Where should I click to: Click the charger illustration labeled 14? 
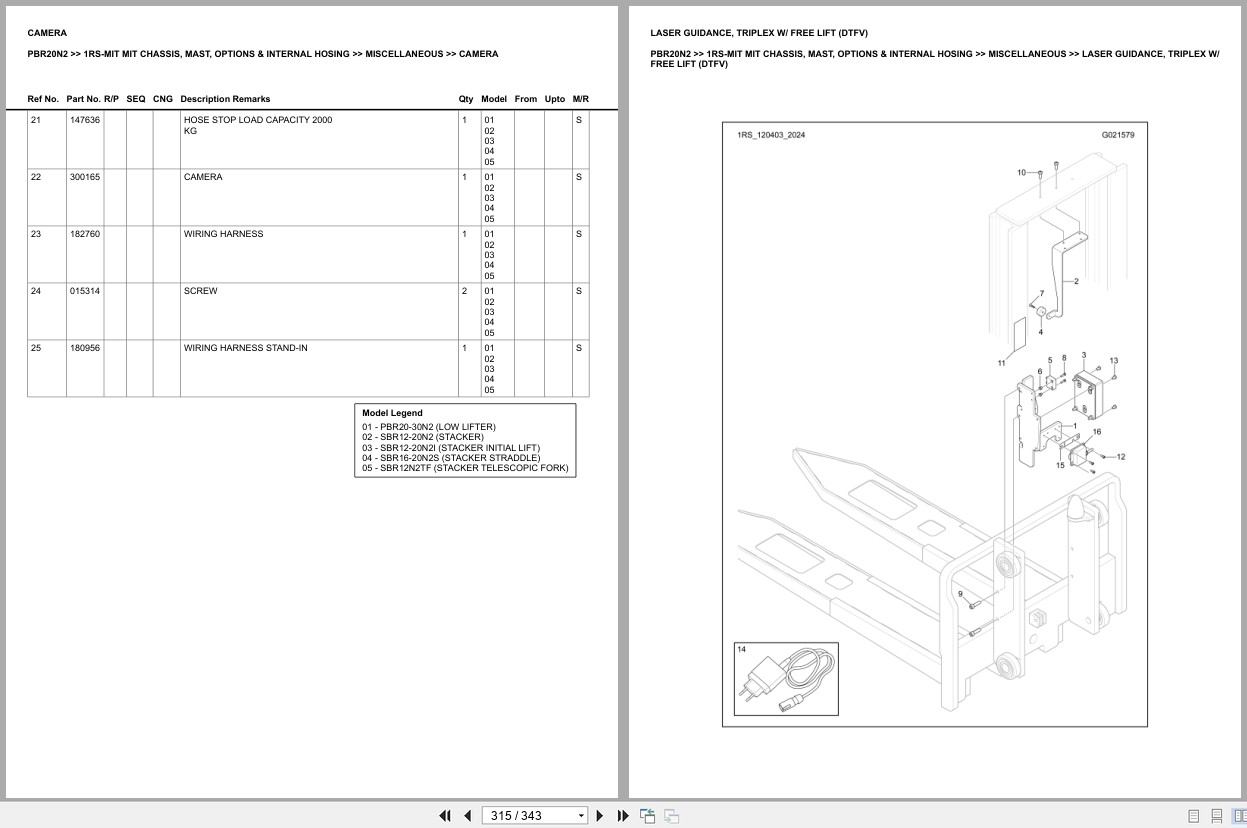coord(786,679)
